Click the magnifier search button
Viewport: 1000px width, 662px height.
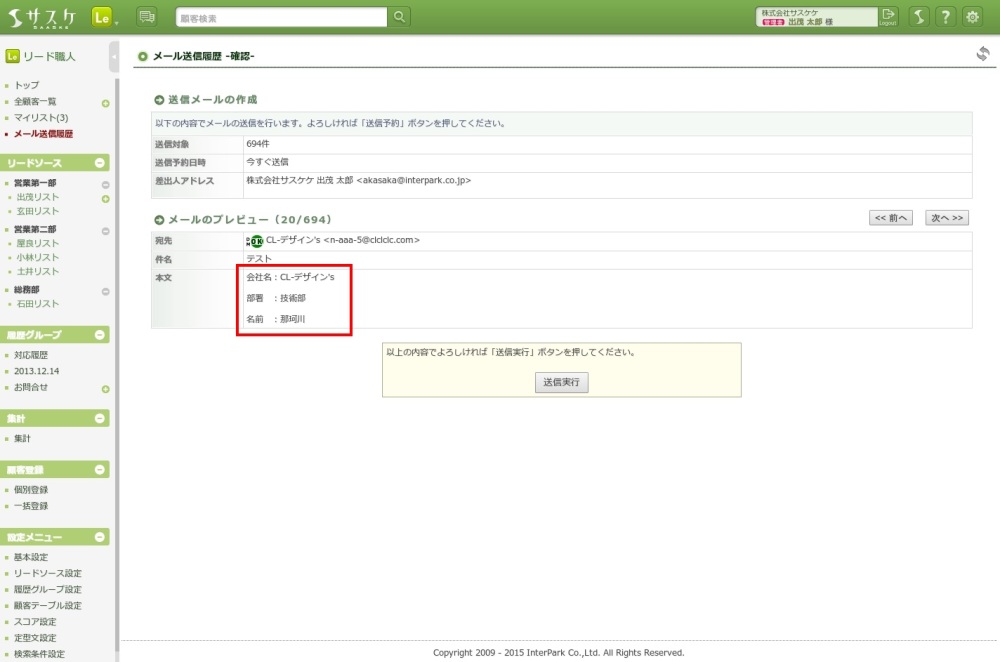399,17
